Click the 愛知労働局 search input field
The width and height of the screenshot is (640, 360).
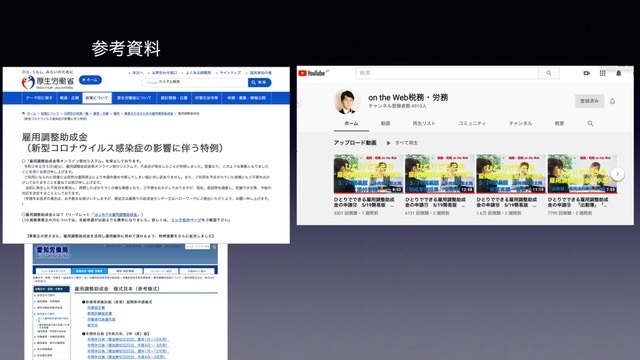pyautogui.click(x=198, y=247)
